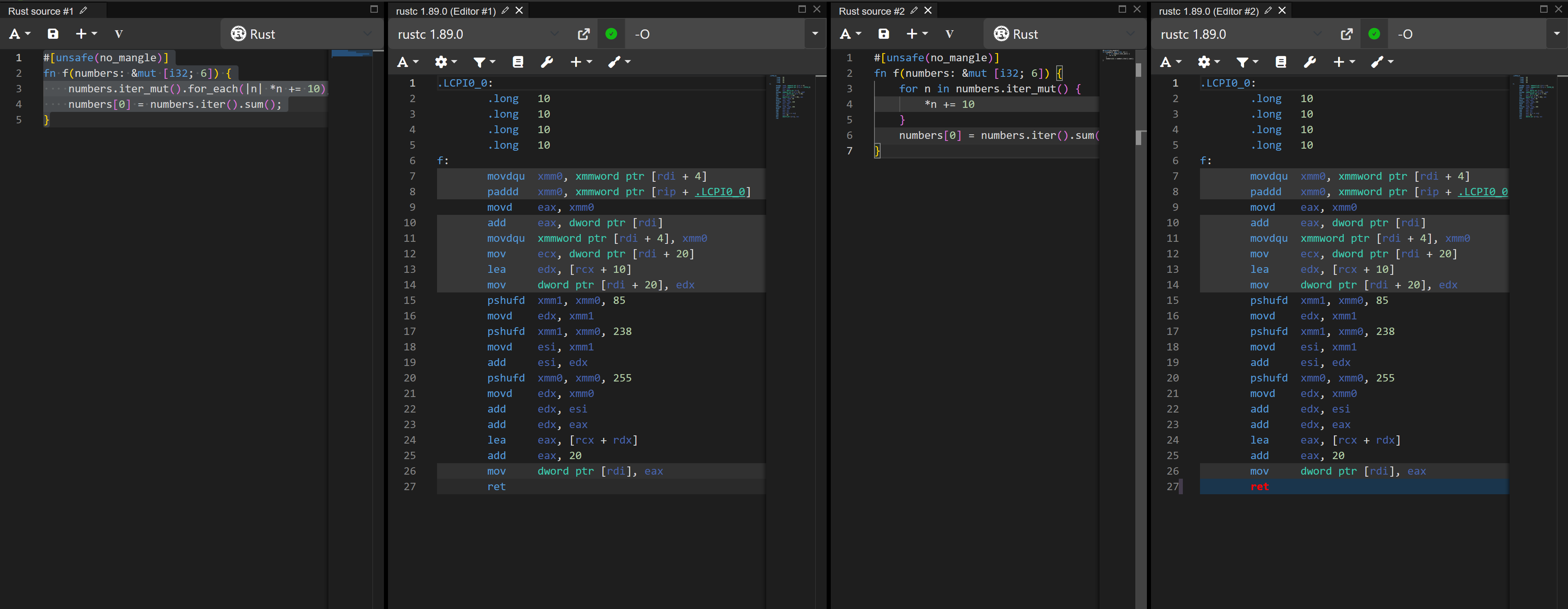The image size is (1568, 609).
Task: Toggle Vim mode in Rust source #2
Action: click(949, 34)
